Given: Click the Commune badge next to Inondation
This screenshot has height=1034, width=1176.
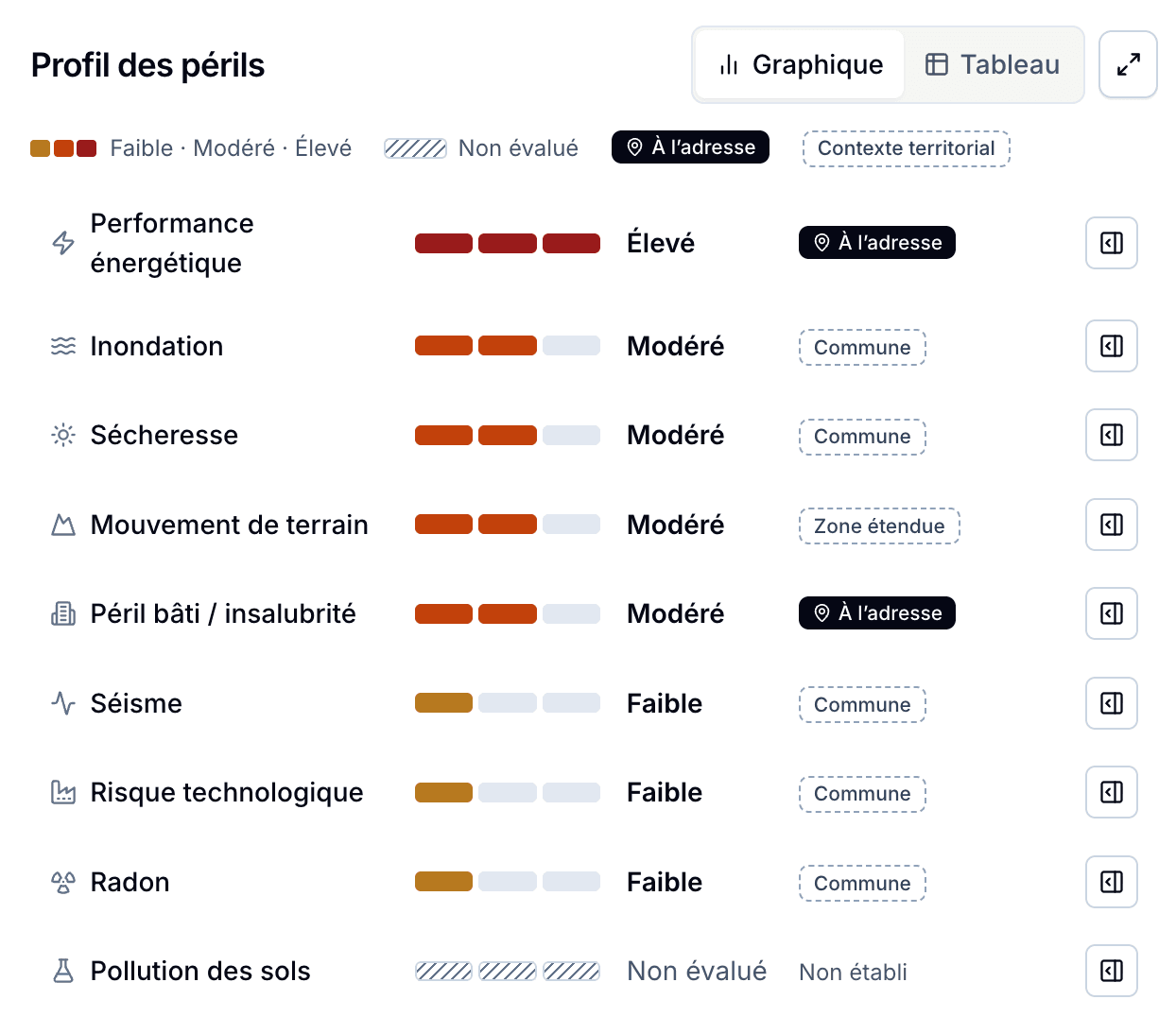Looking at the screenshot, I should pos(862,347).
